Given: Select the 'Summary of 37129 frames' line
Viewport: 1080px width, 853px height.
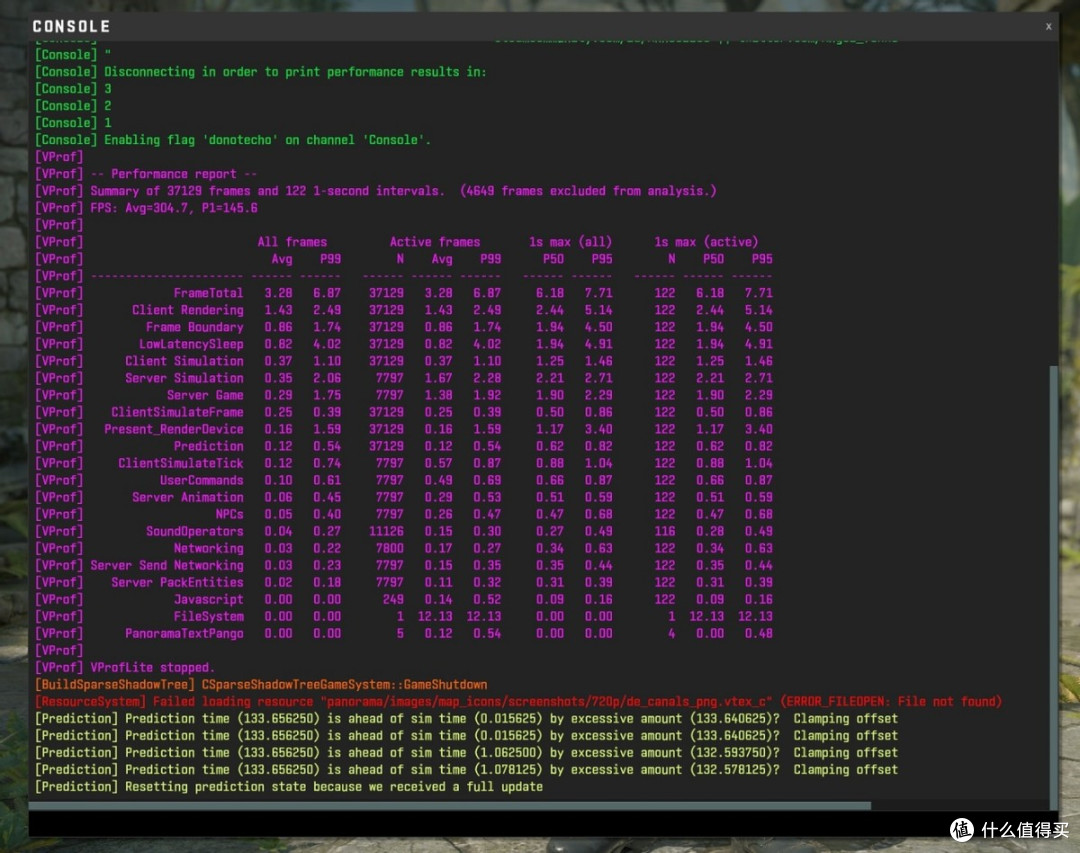Looking at the screenshot, I should click(375, 191).
